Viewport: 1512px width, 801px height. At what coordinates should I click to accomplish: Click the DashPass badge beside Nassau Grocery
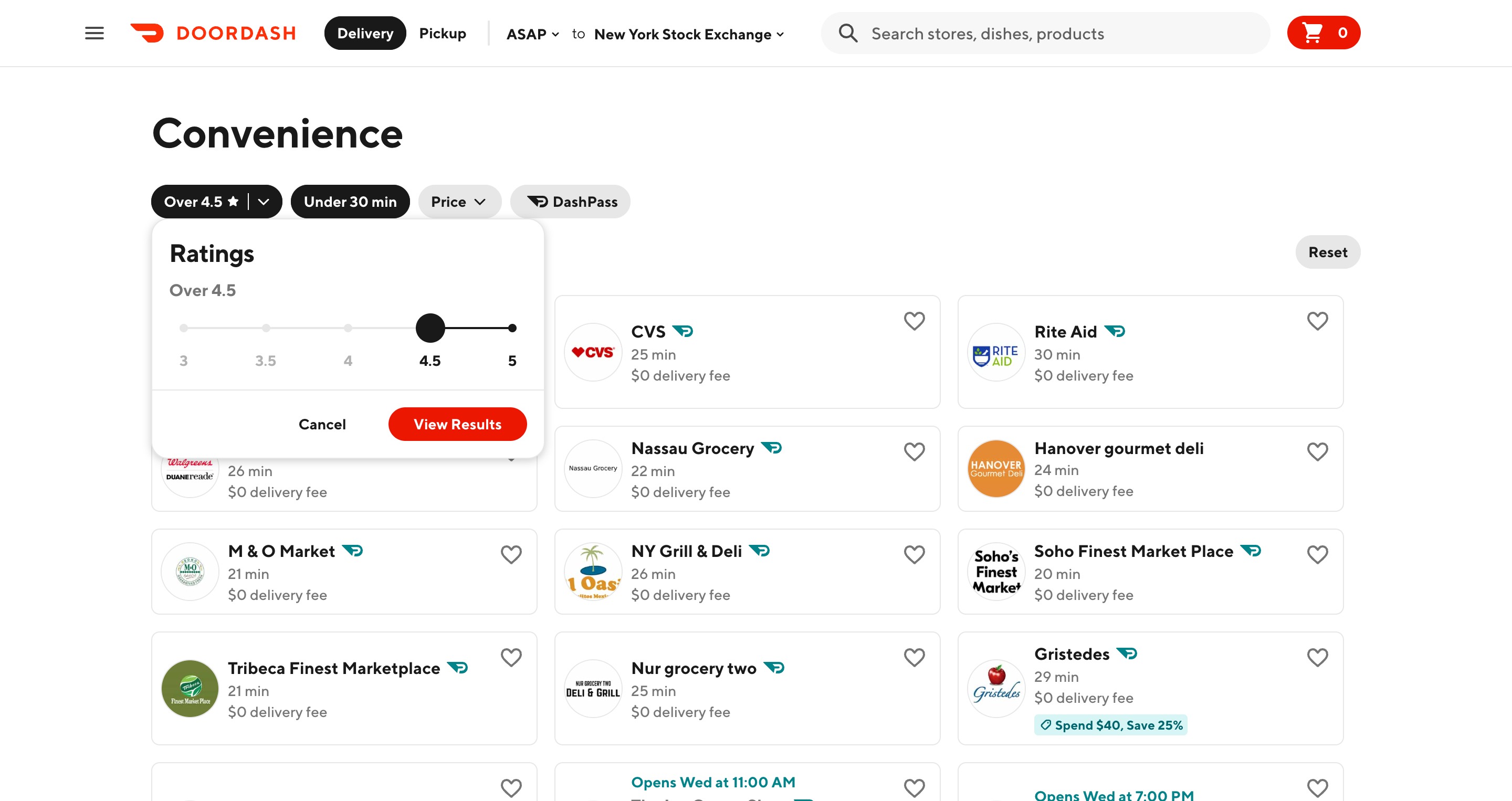click(x=772, y=448)
